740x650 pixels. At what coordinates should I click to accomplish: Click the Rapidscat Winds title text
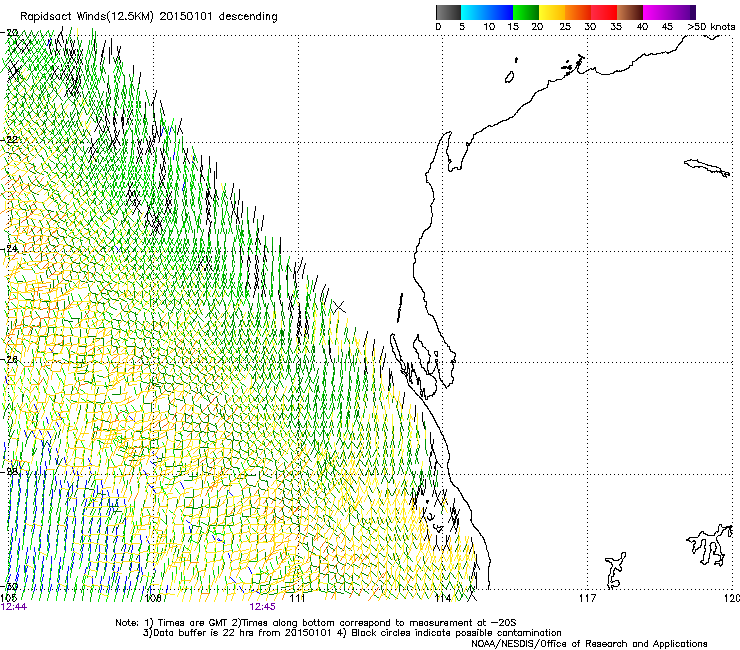[x=149, y=16]
